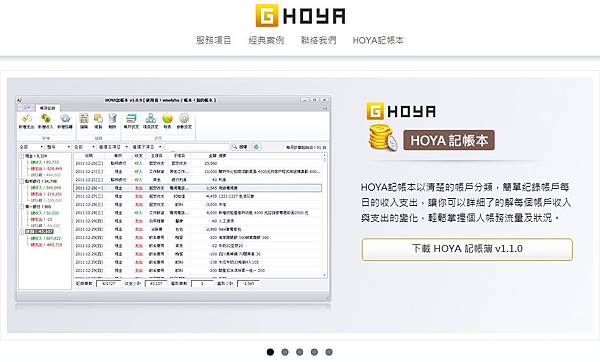Click the magnifier 搜尋 search button in app

click(240, 147)
